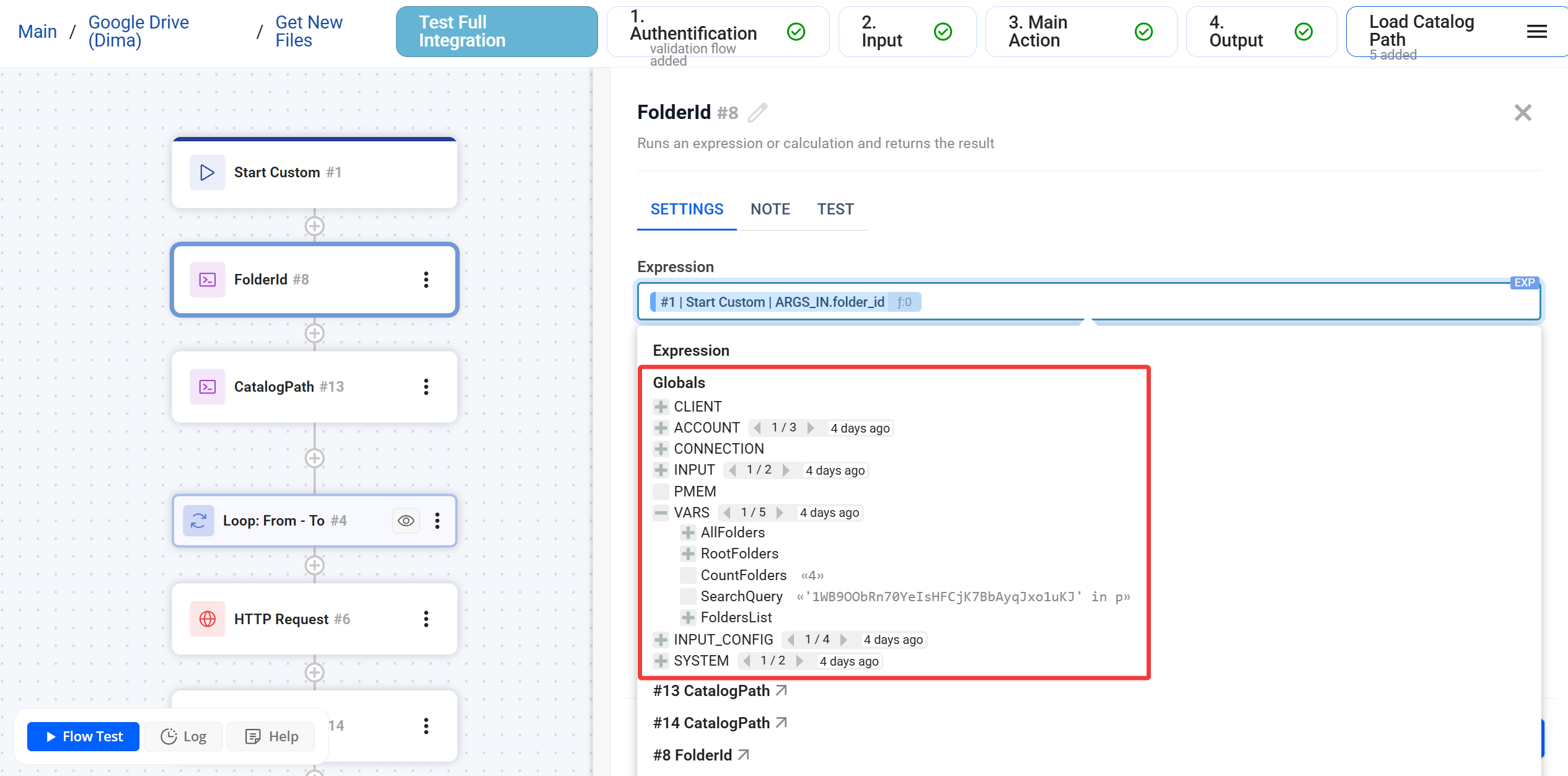Switch to the TEST tab
Screen dimensions: 1568x776
tap(835, 209)
